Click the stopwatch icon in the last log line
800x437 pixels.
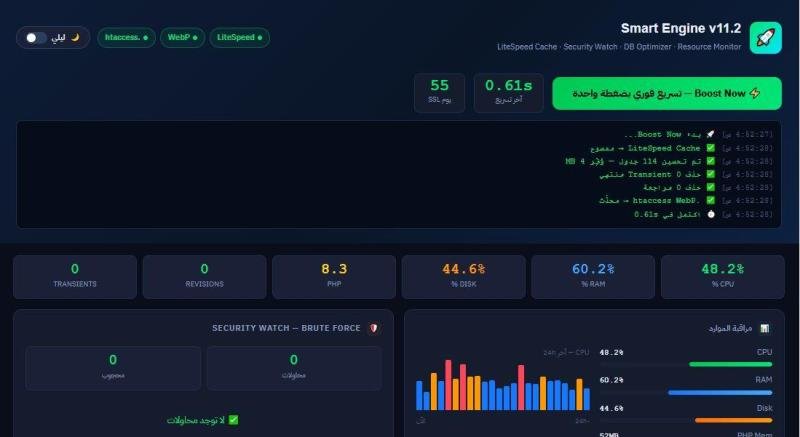(x=710, y=214)
